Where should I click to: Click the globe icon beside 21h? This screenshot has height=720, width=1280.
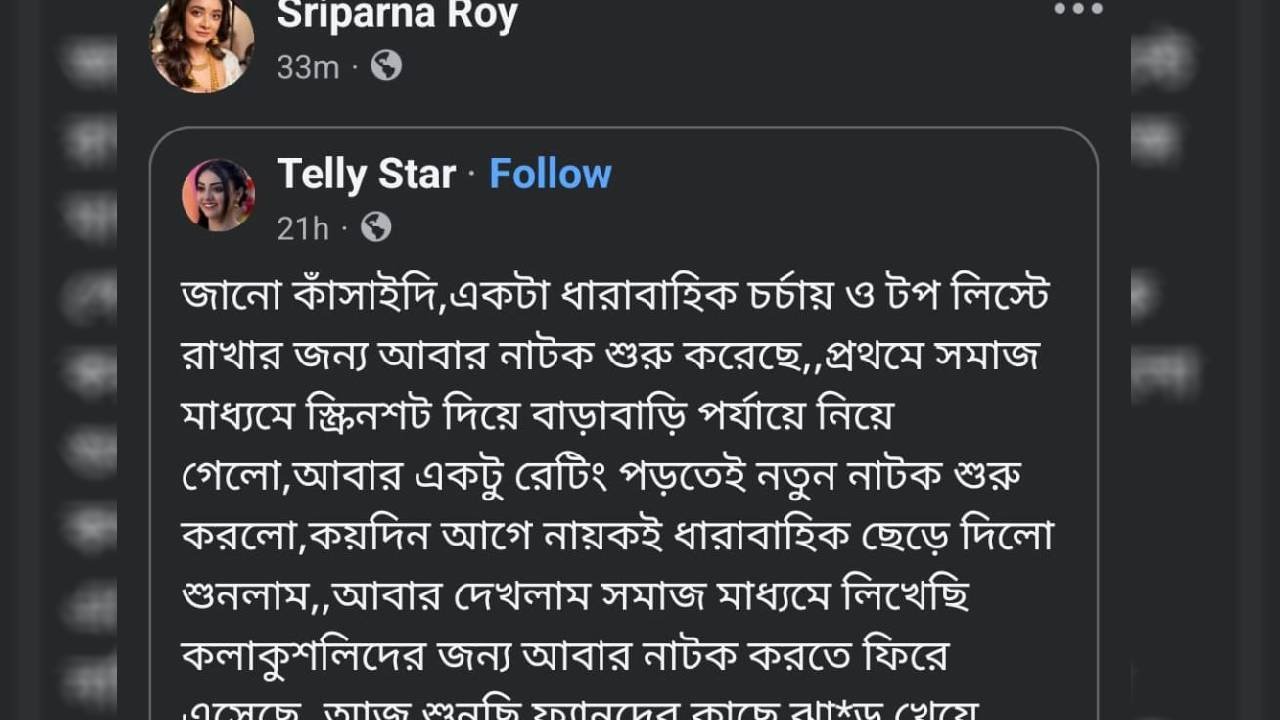tap(376, 228)
